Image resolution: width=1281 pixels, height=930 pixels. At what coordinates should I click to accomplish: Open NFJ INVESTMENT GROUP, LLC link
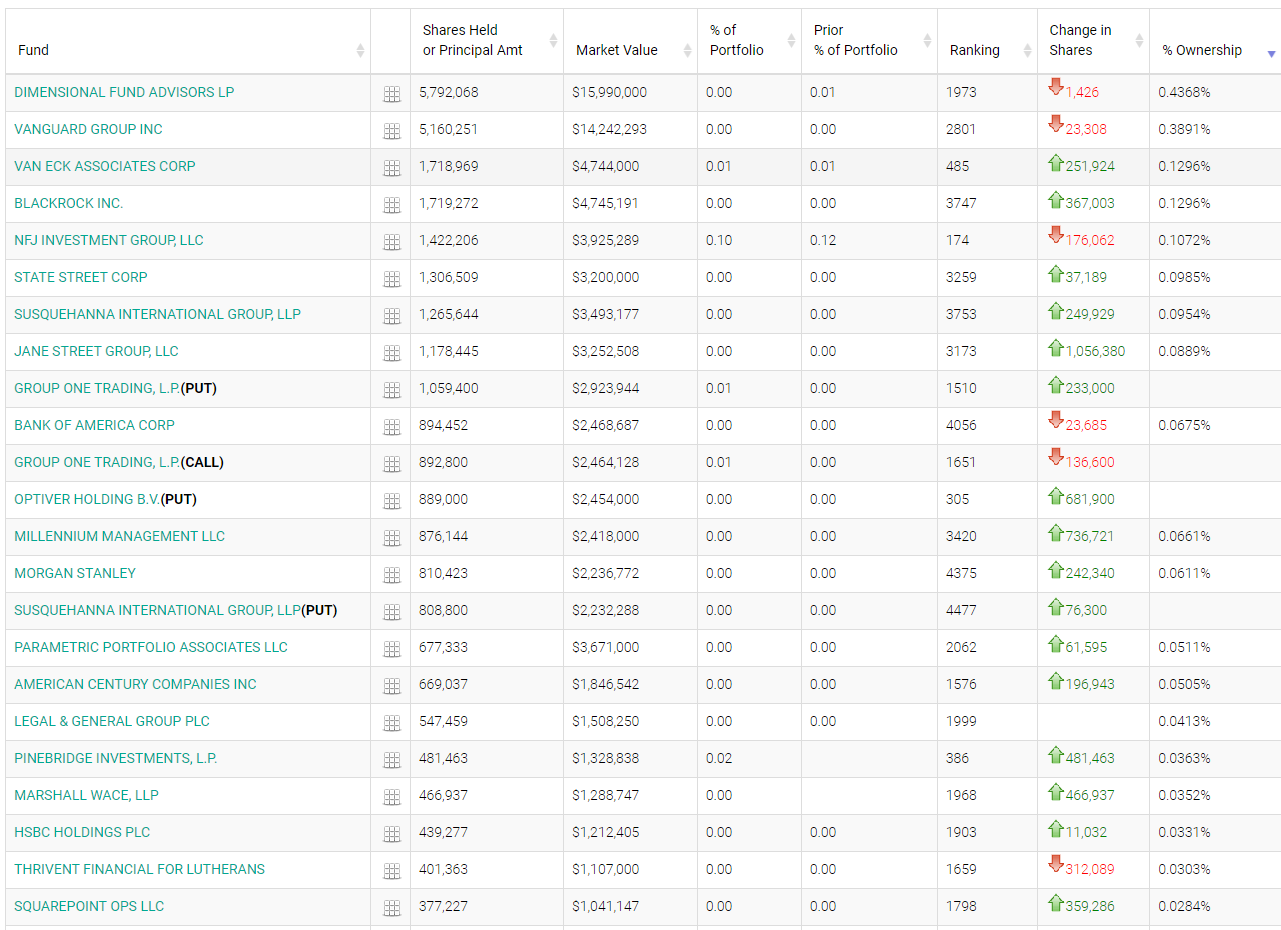[109, 240]
